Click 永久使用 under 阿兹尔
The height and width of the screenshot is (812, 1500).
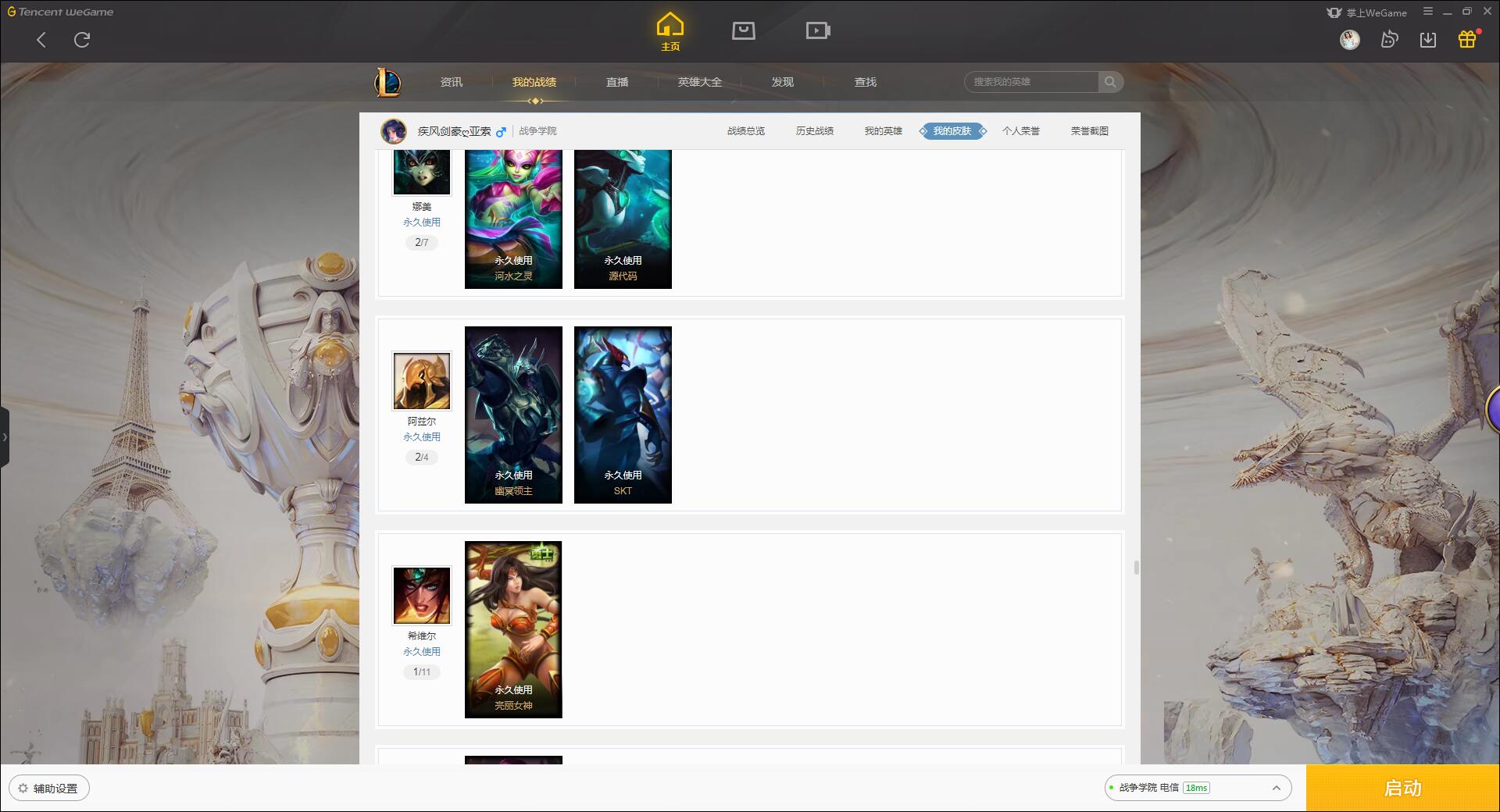pos(422,437)
